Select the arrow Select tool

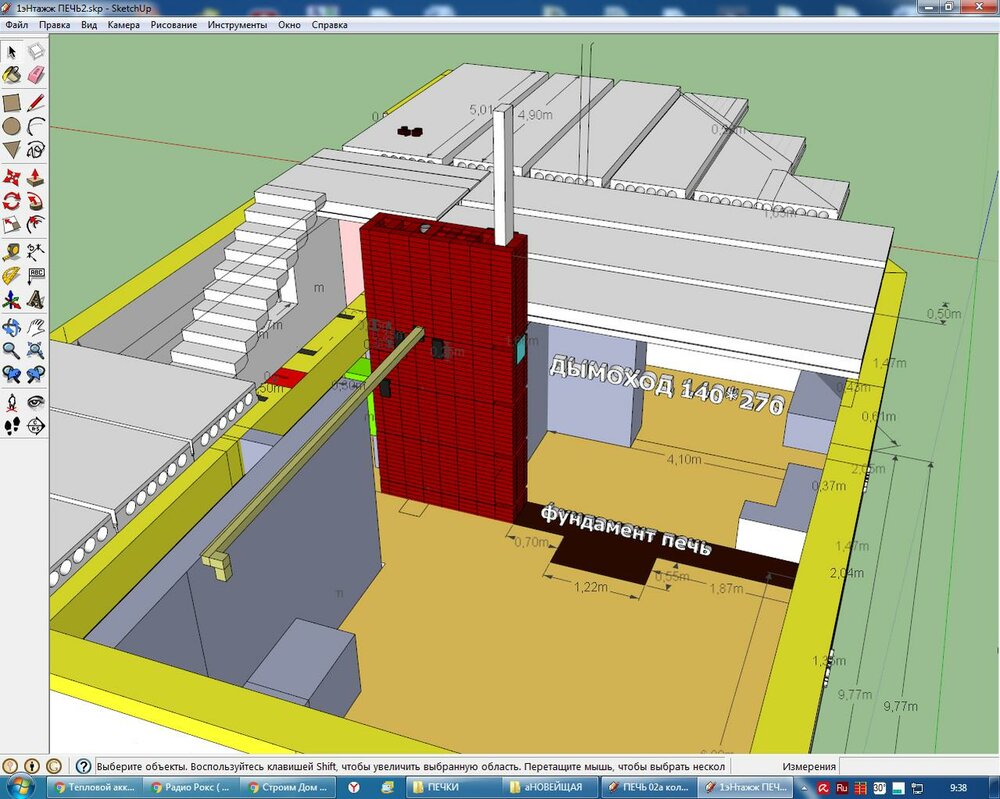[11, 51]
